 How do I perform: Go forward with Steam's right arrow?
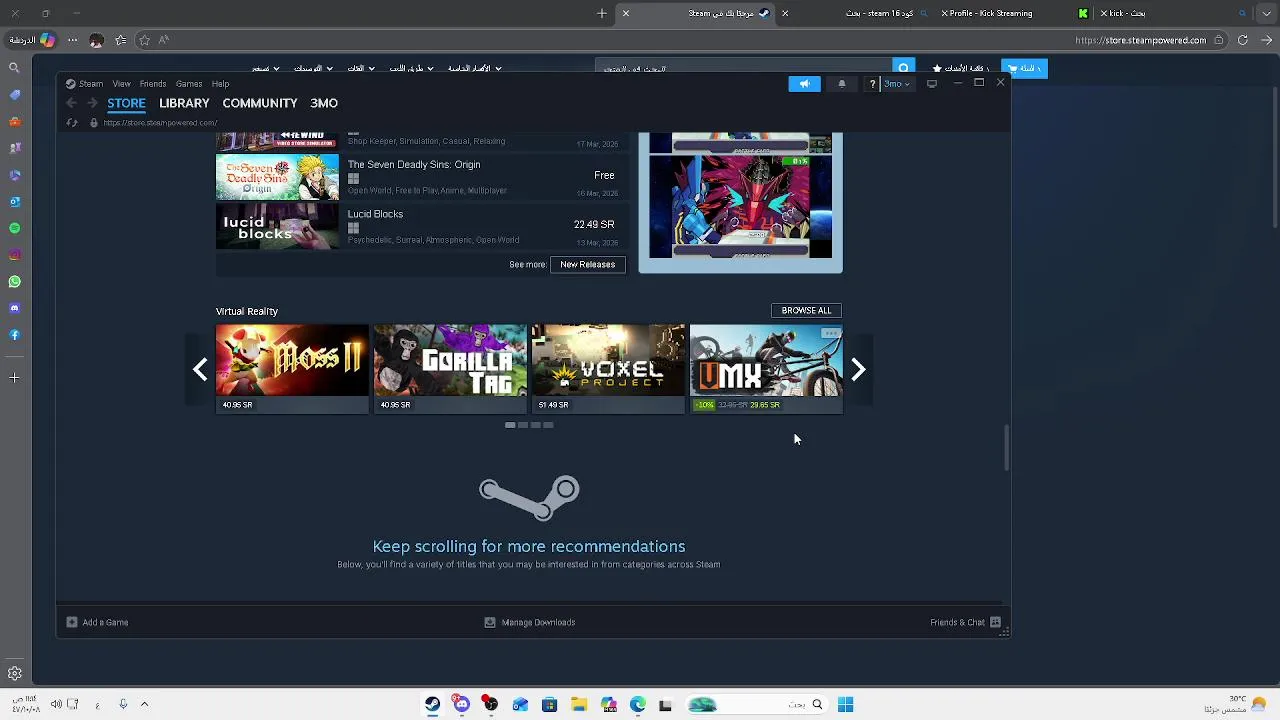tap(91, 103)
